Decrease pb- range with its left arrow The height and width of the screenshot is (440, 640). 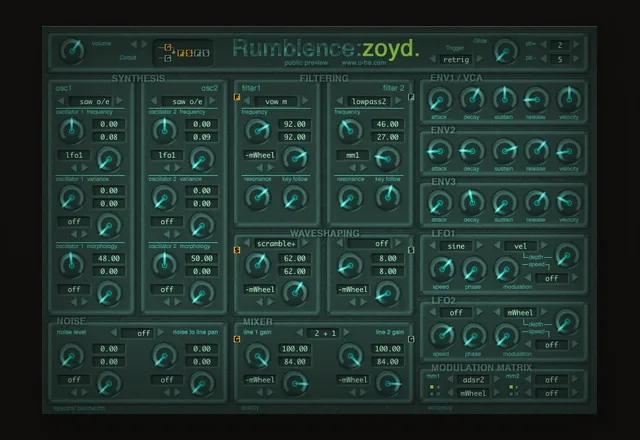click(544, 59)
